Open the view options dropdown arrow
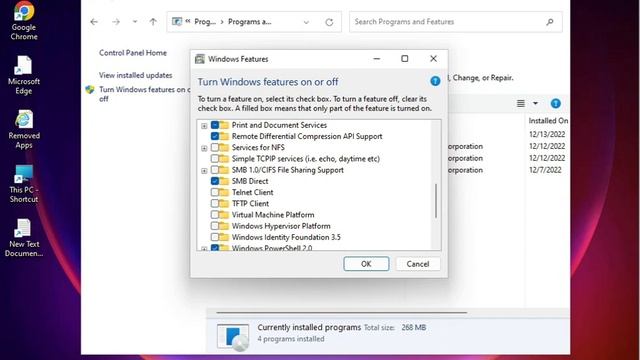This screenshot has height=360, width=640. coord(535,103)
